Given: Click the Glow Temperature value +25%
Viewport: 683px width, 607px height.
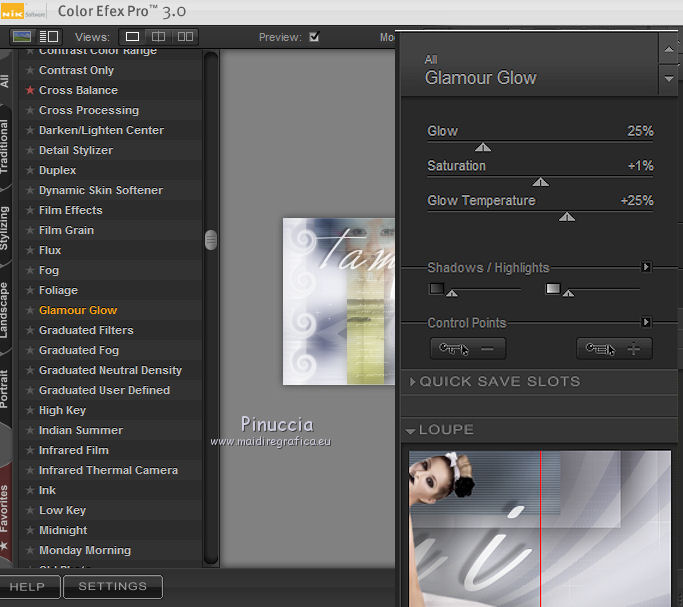Looking at the screenshot, I should pos(637,200).
